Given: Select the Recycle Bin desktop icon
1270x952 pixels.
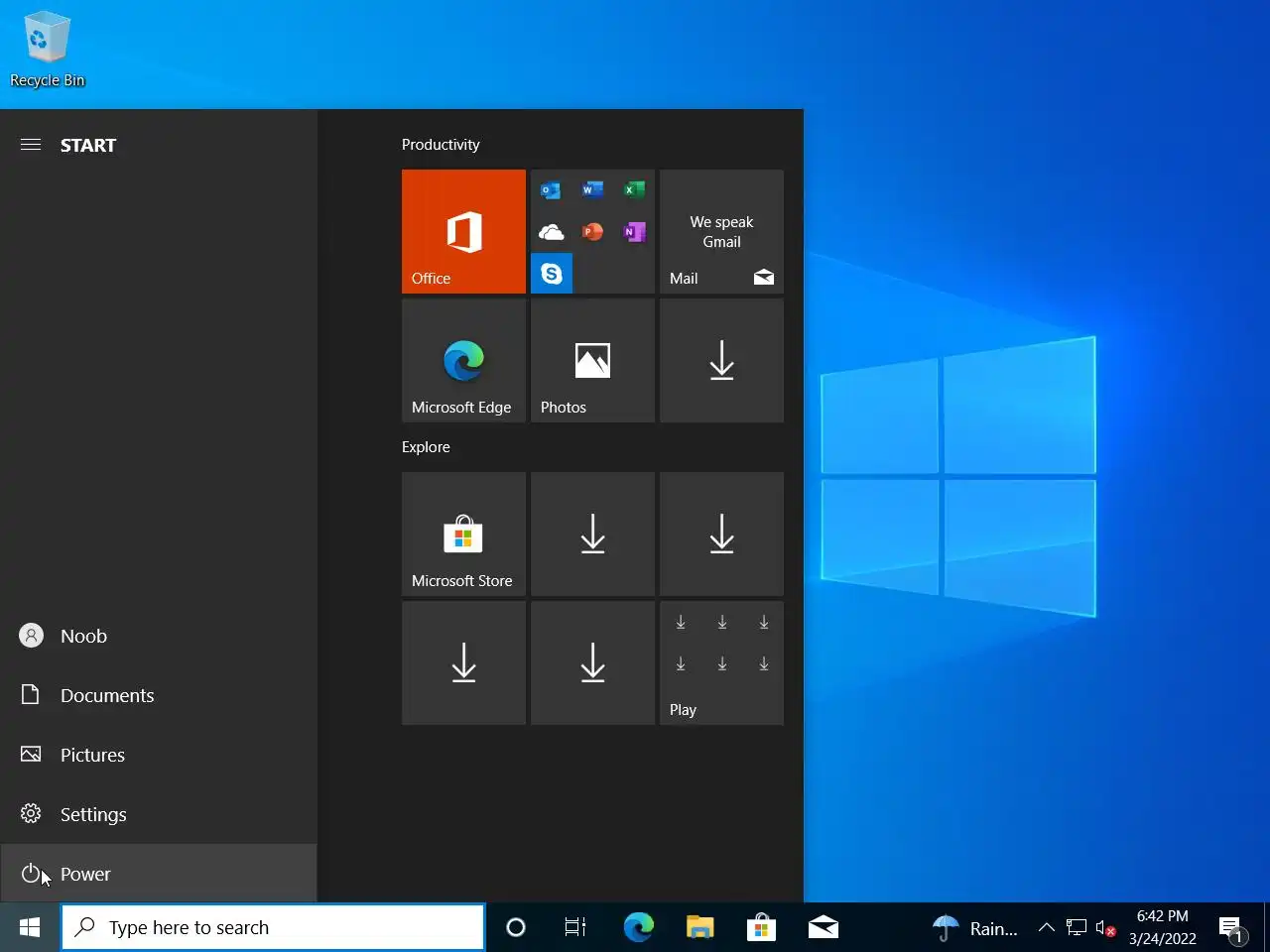Looking at the screenshot, I should pos(47,50).
